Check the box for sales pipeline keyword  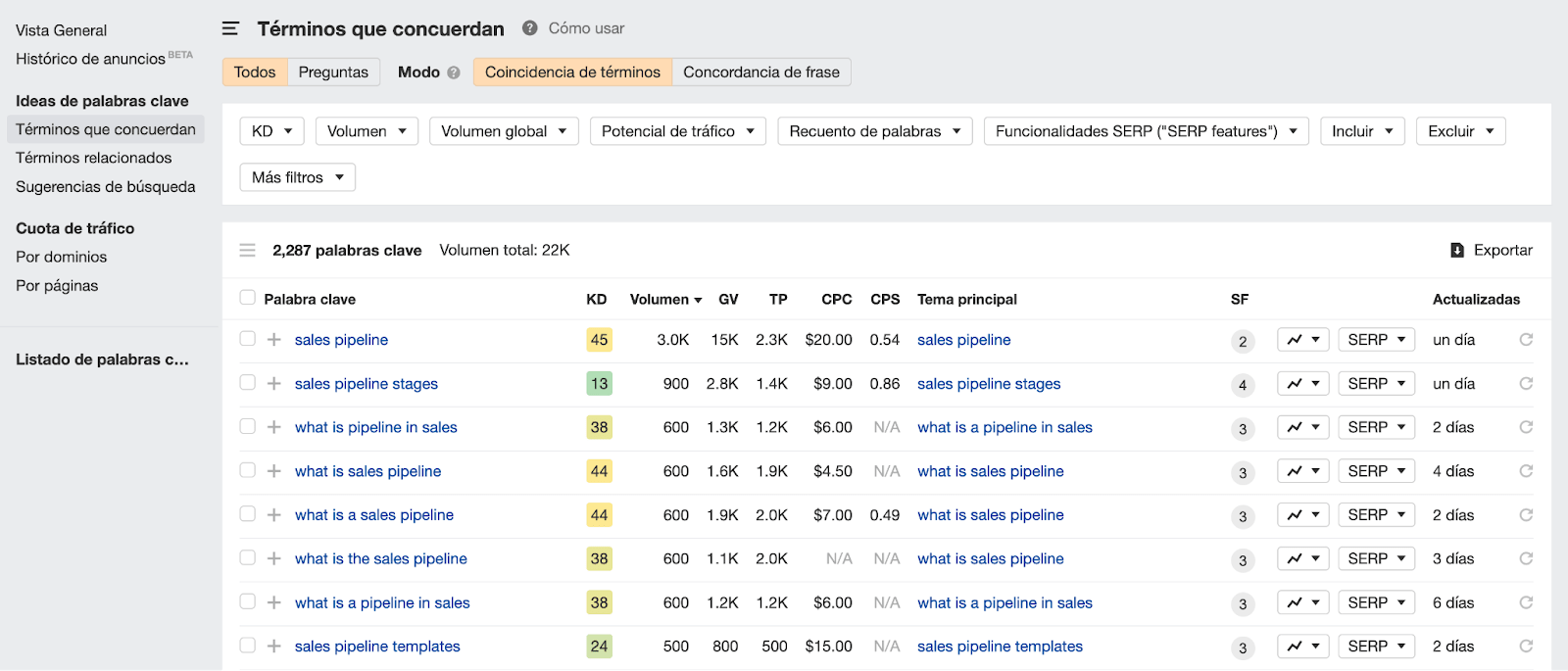click(x=248, y=339)
